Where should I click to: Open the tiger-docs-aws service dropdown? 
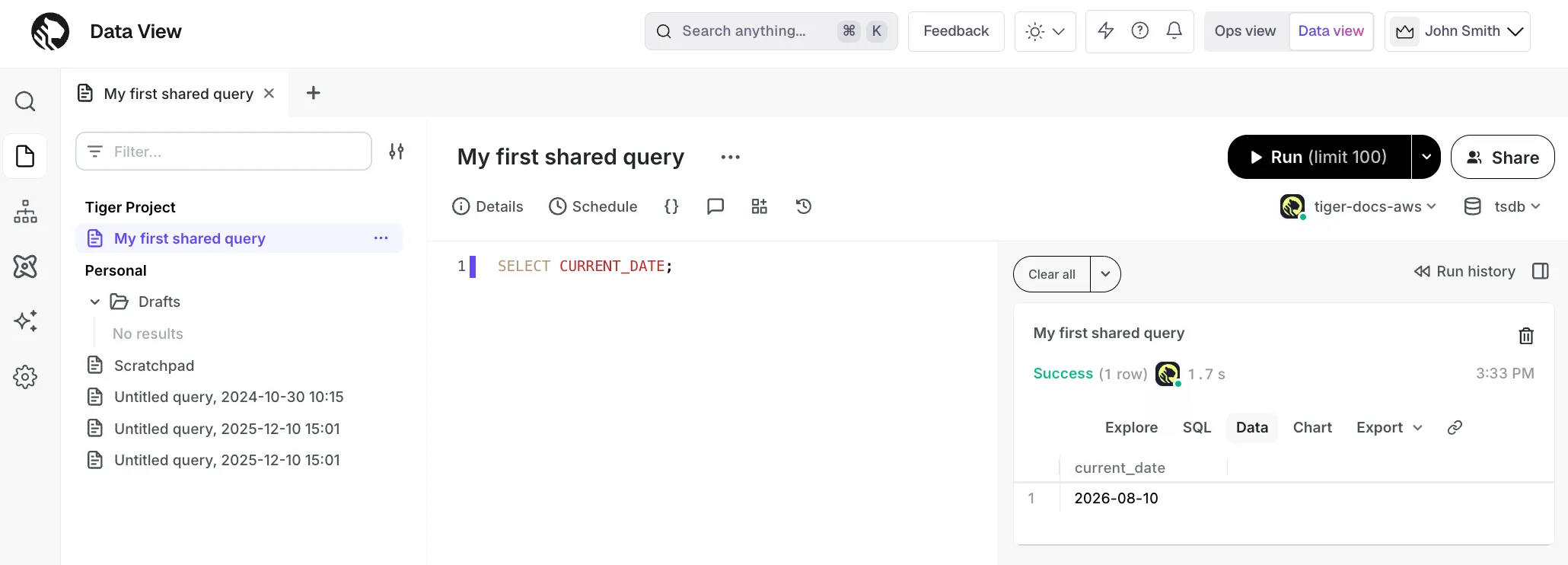pyautogui.click(x=1359, y=206)
